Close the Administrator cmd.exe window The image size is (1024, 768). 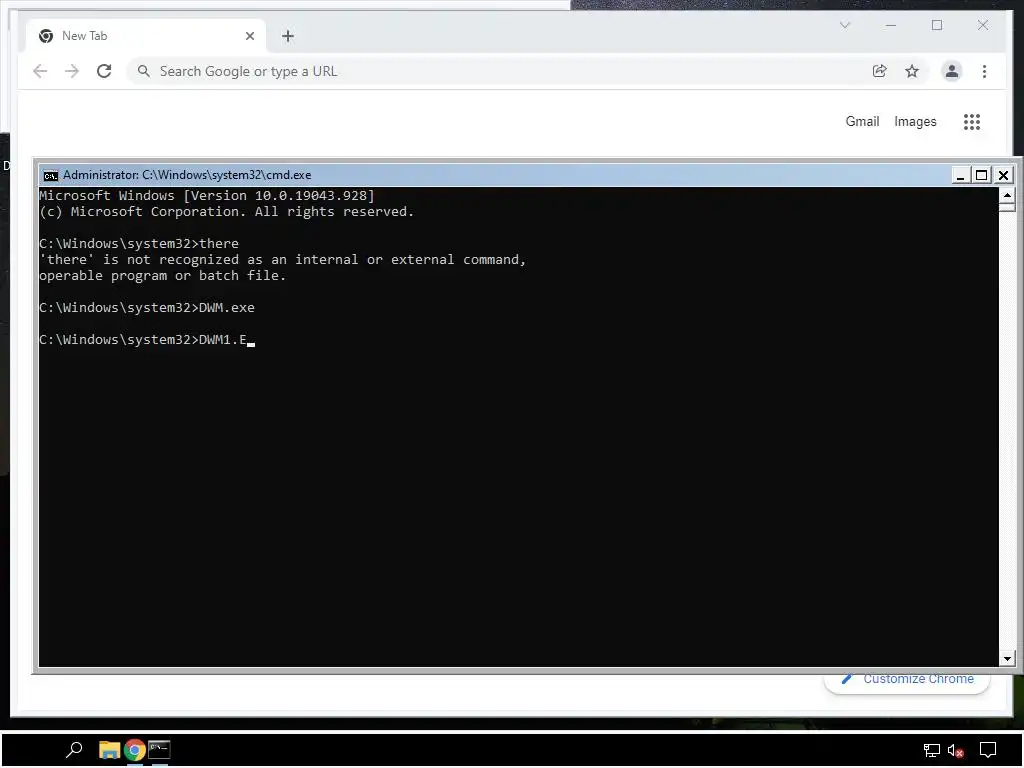pyautogui.click(x=1003, y=175)
